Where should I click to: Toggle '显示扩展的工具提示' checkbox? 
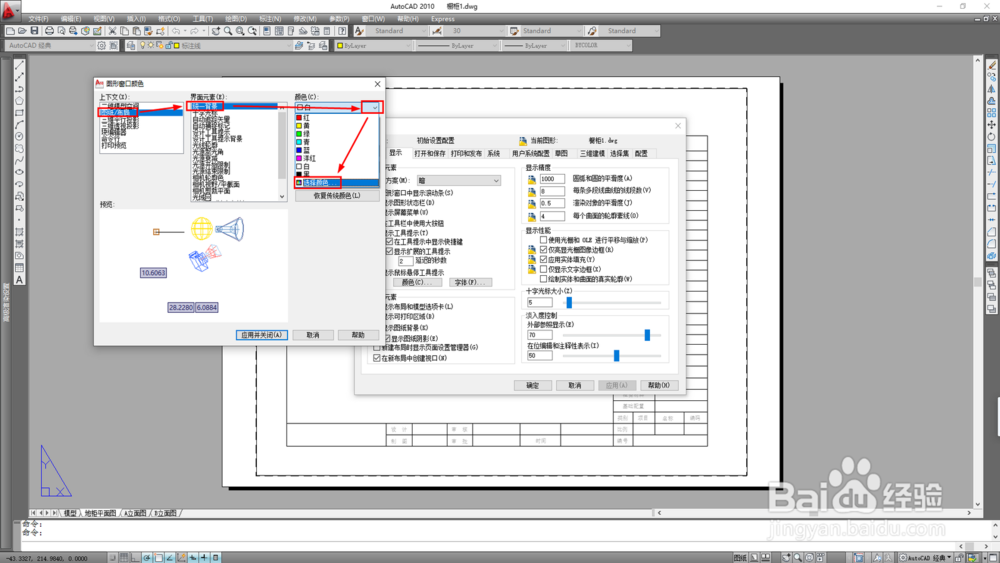(389, 251)
